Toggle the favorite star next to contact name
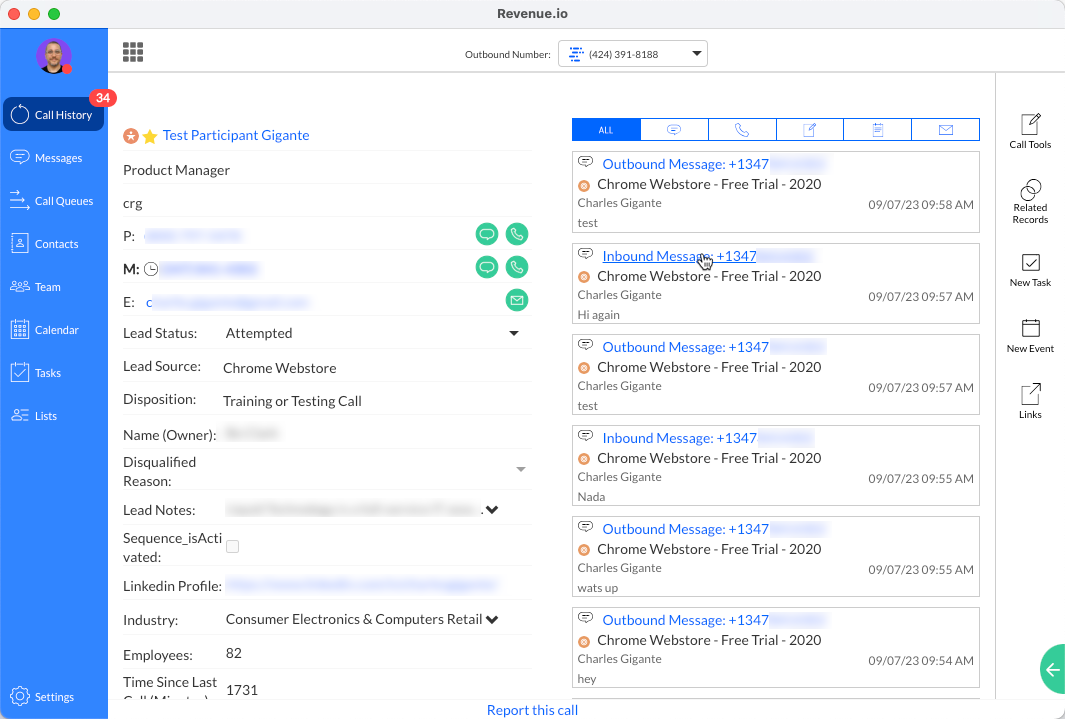Image resolution: width=1065 pixels, height=719 pixels. point(150,136)
